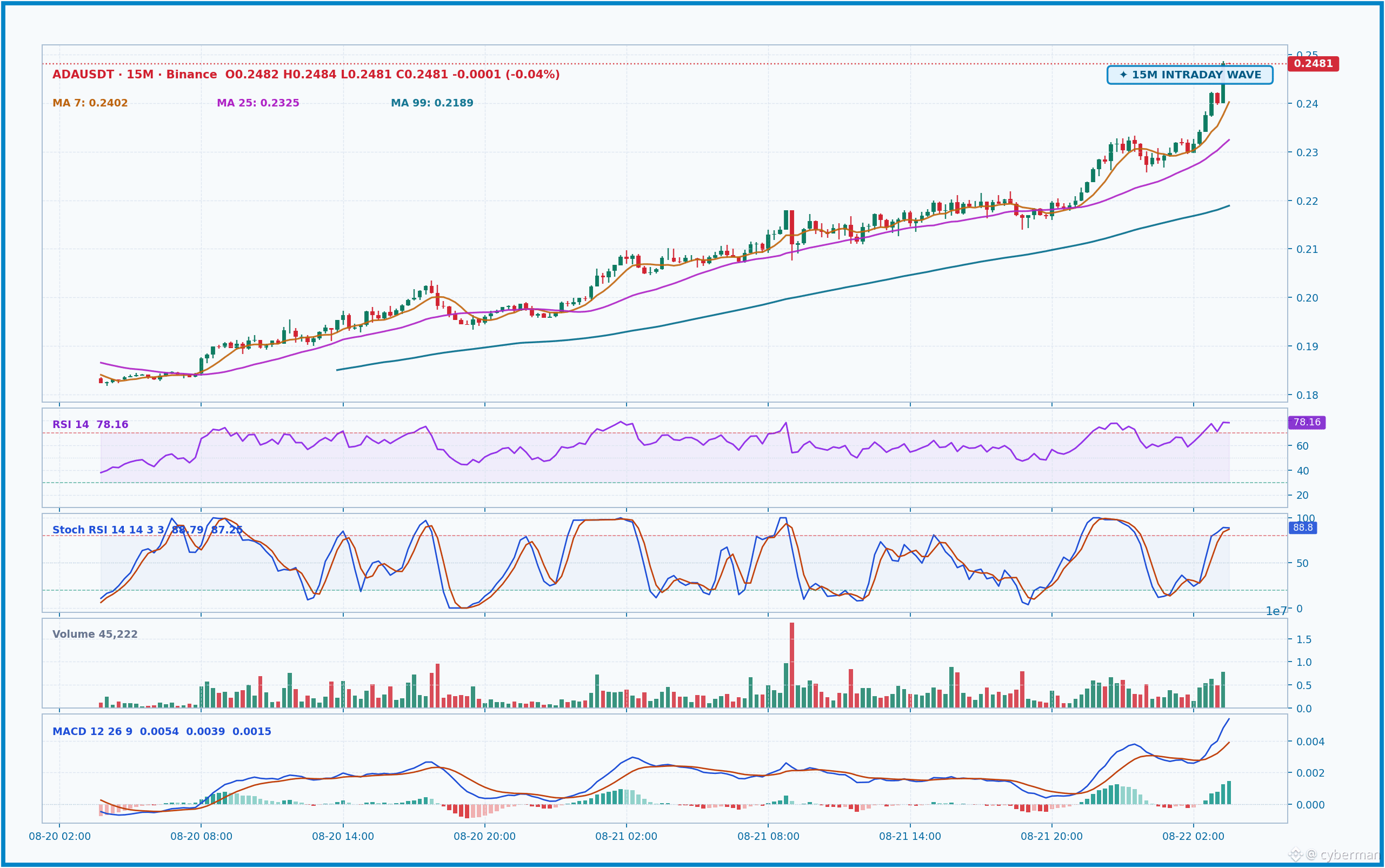Click the 1.5 label on volume axis
This screenshot has width=1385, height=868.
[x=1304, y=639]
